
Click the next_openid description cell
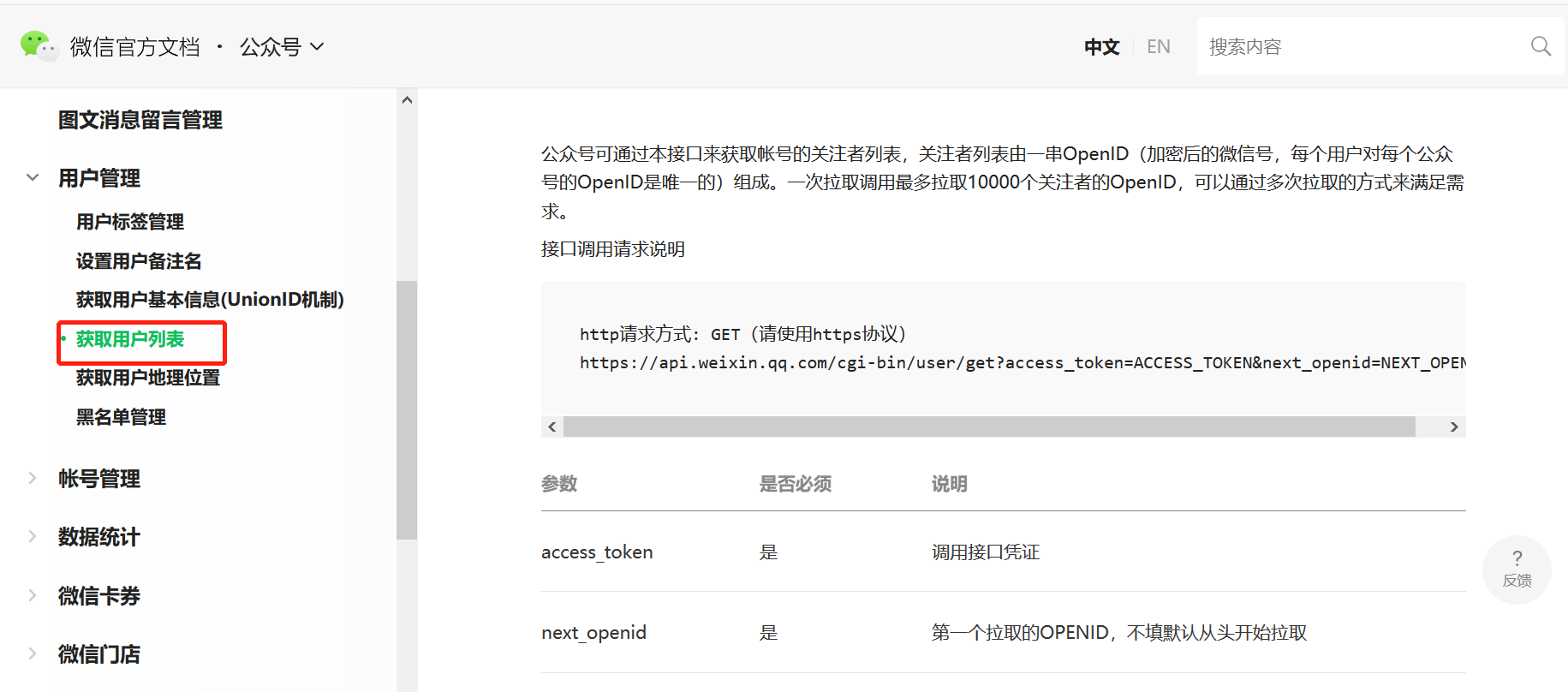(x=1119, y=633)
